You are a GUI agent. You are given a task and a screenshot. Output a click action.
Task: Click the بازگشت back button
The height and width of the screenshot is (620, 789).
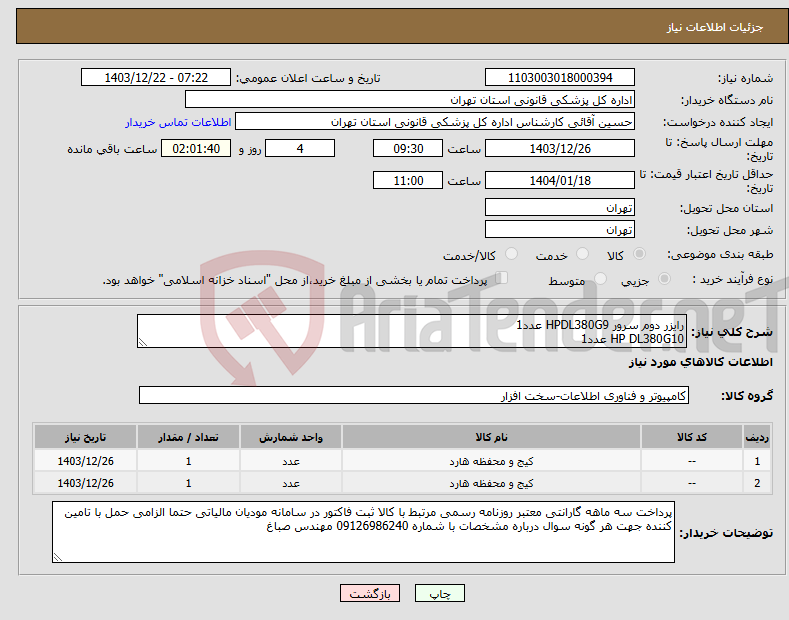370,593
